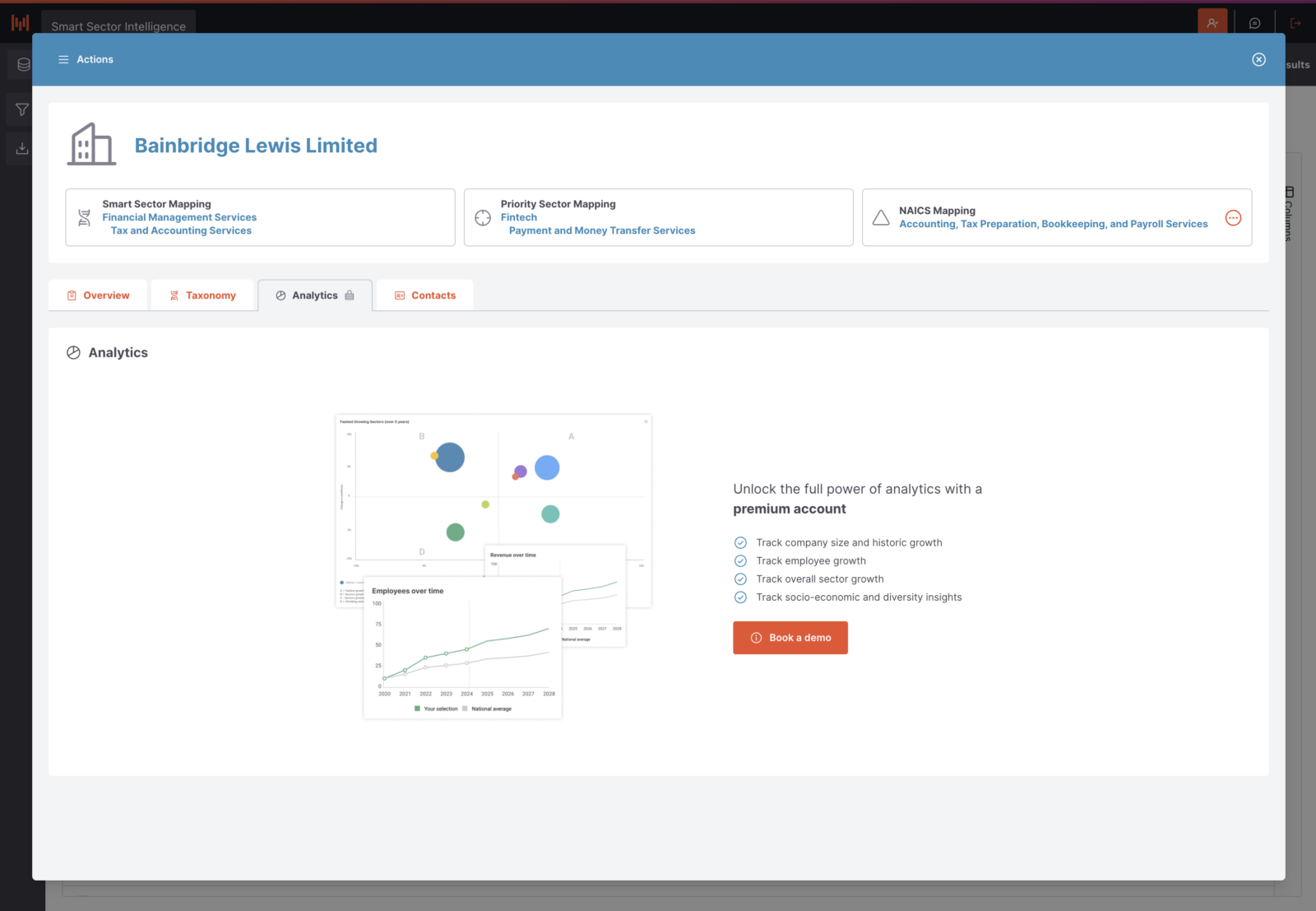Open the Fintech sector link
Viewport: 1316px width, 911px height.
click(519, 217)
